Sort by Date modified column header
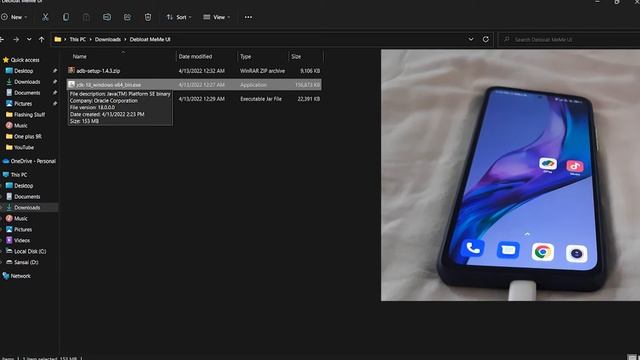Image resolution: width=640 pixels, height=360 pixels. click(x=195, y=57)
